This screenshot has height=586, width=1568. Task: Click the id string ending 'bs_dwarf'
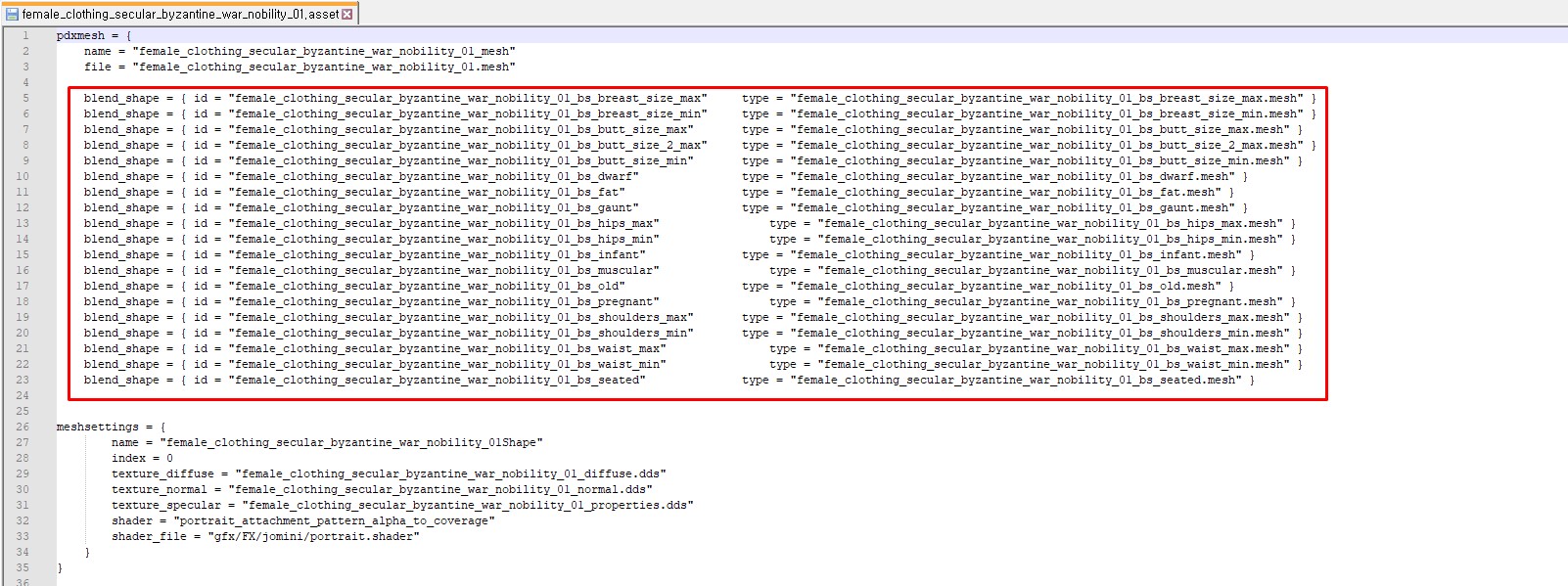click(x=434, y=176)
